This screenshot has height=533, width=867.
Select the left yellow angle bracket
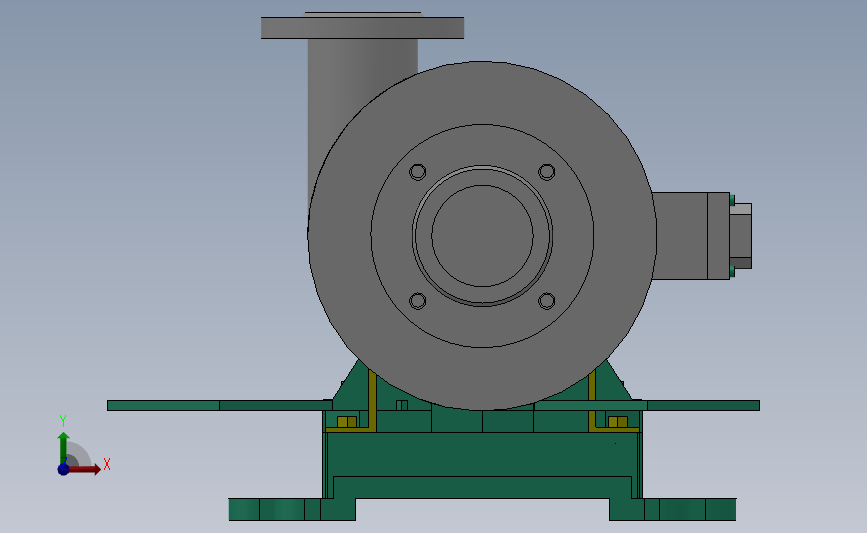pos(372,404)
